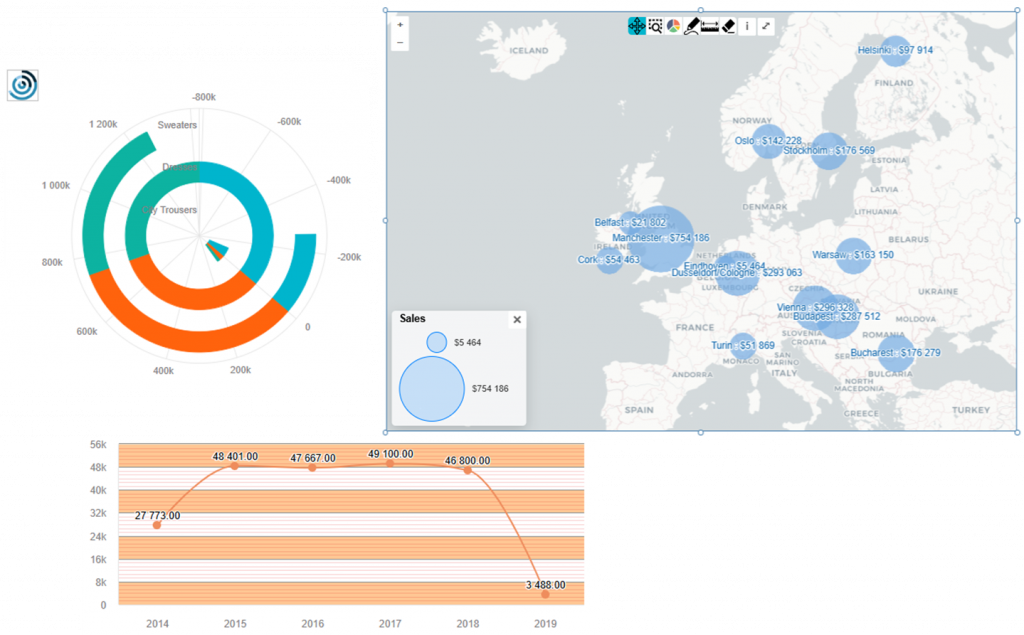1024x635 pixels.
Task: Activate the zoom-to-selection box tool
Action: point(655,26)
